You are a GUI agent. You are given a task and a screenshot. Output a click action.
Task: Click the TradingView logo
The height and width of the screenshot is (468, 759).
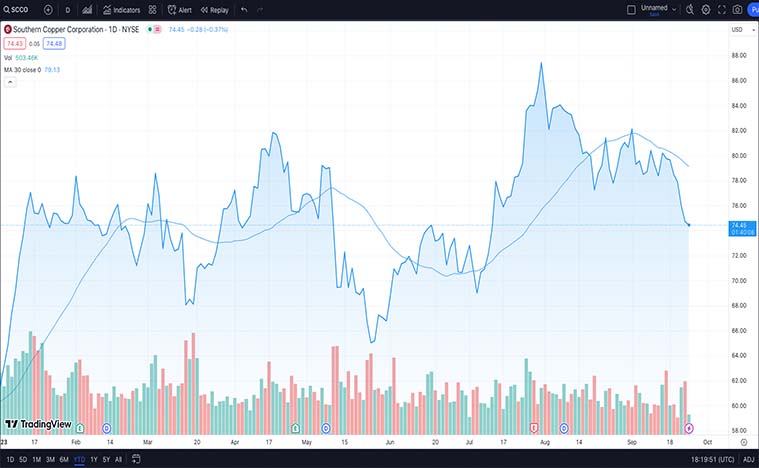(x=38, y=424)
